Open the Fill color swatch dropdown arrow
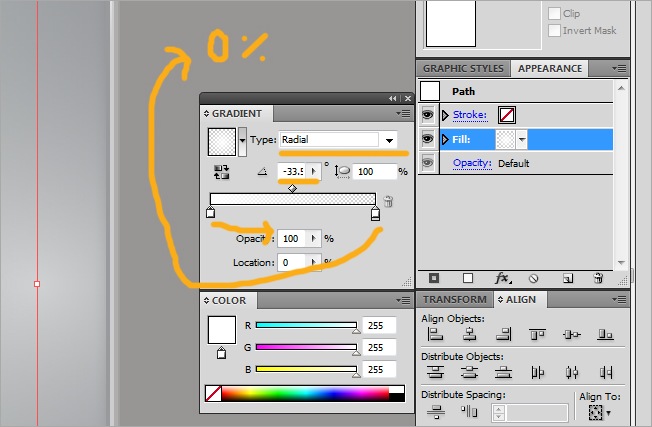This screenshot has width=652, height=427. pyautogui.click(x=522, y=140)
